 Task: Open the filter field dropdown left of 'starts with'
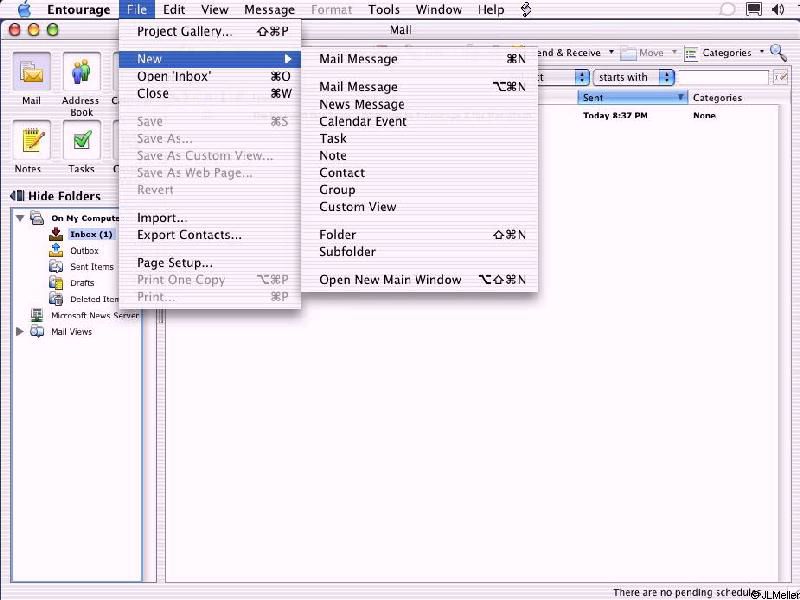[582, 78]
